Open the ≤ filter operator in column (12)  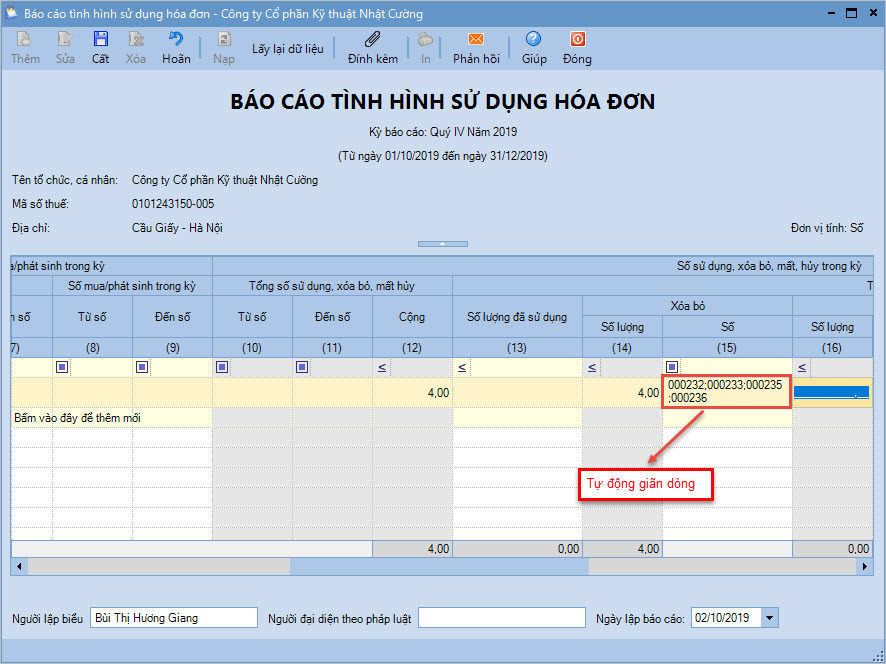(381, 367)
